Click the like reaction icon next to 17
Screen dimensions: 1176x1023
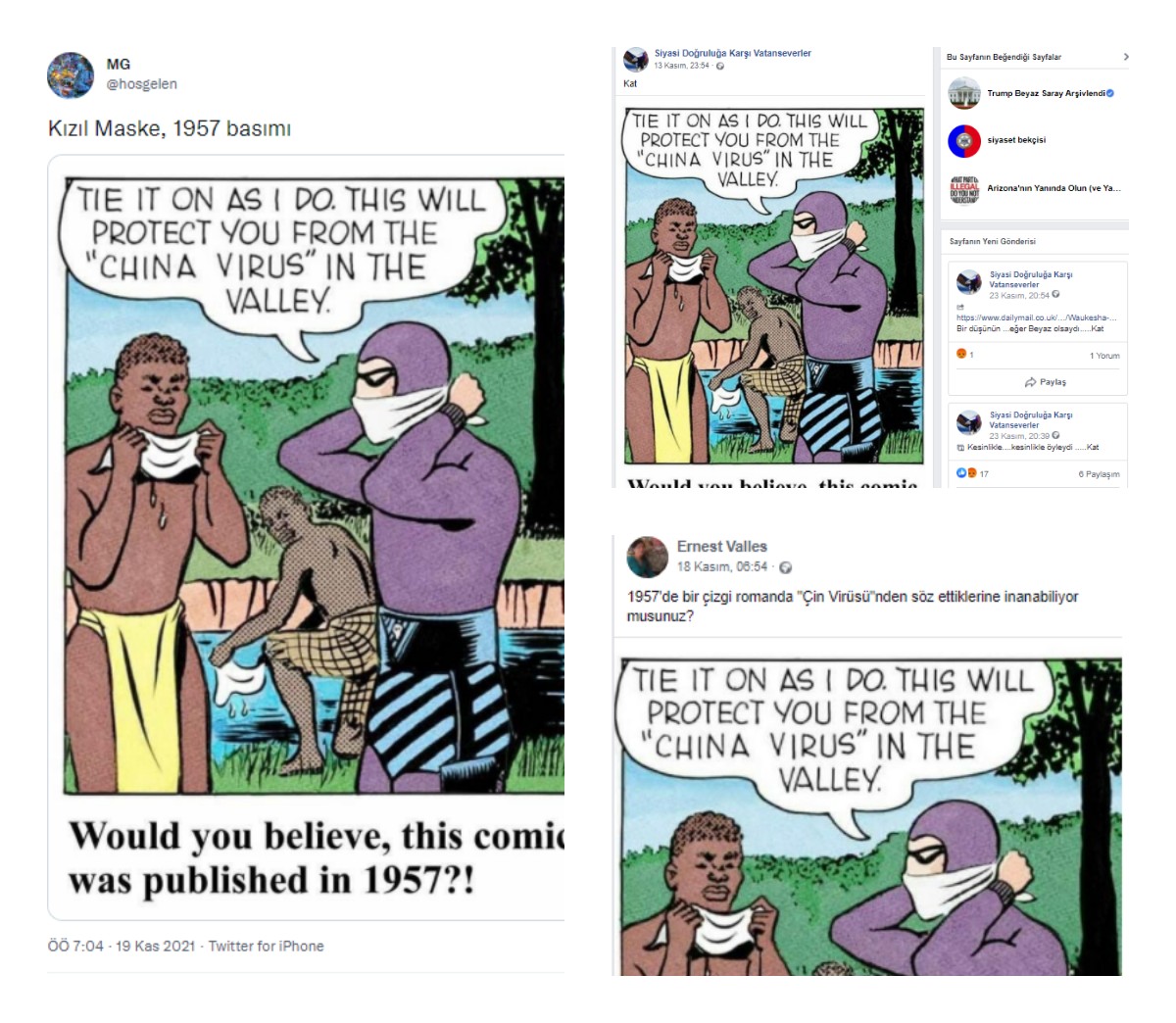coord(961,473)
